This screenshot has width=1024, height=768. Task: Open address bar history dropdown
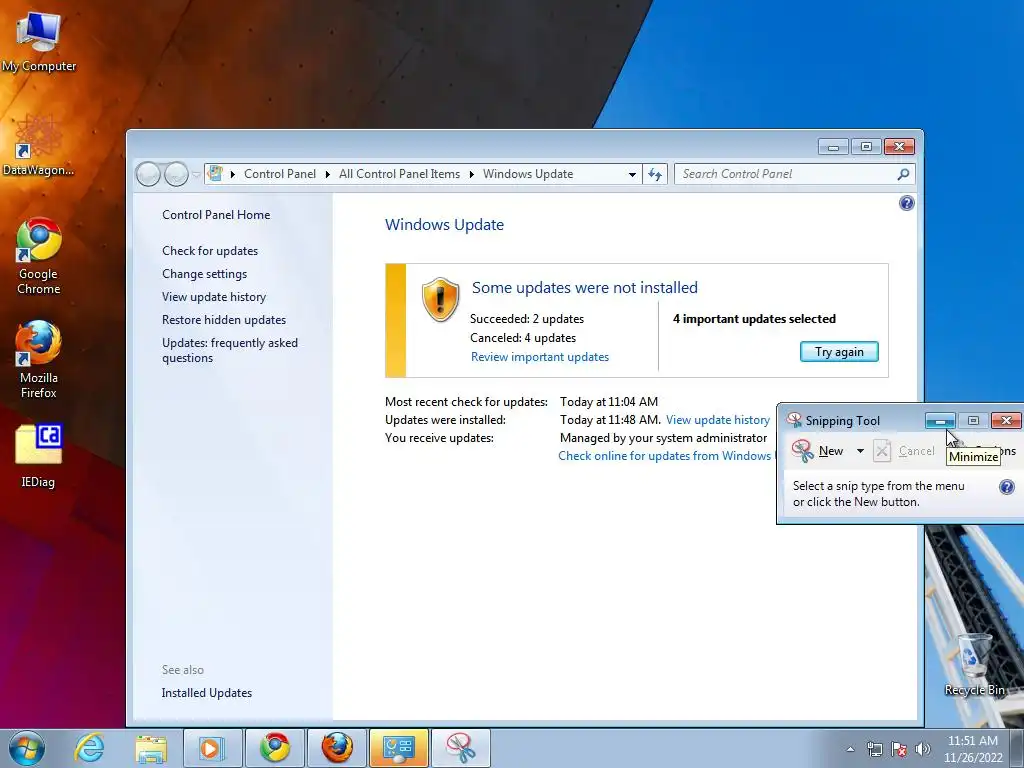[632, 174]
